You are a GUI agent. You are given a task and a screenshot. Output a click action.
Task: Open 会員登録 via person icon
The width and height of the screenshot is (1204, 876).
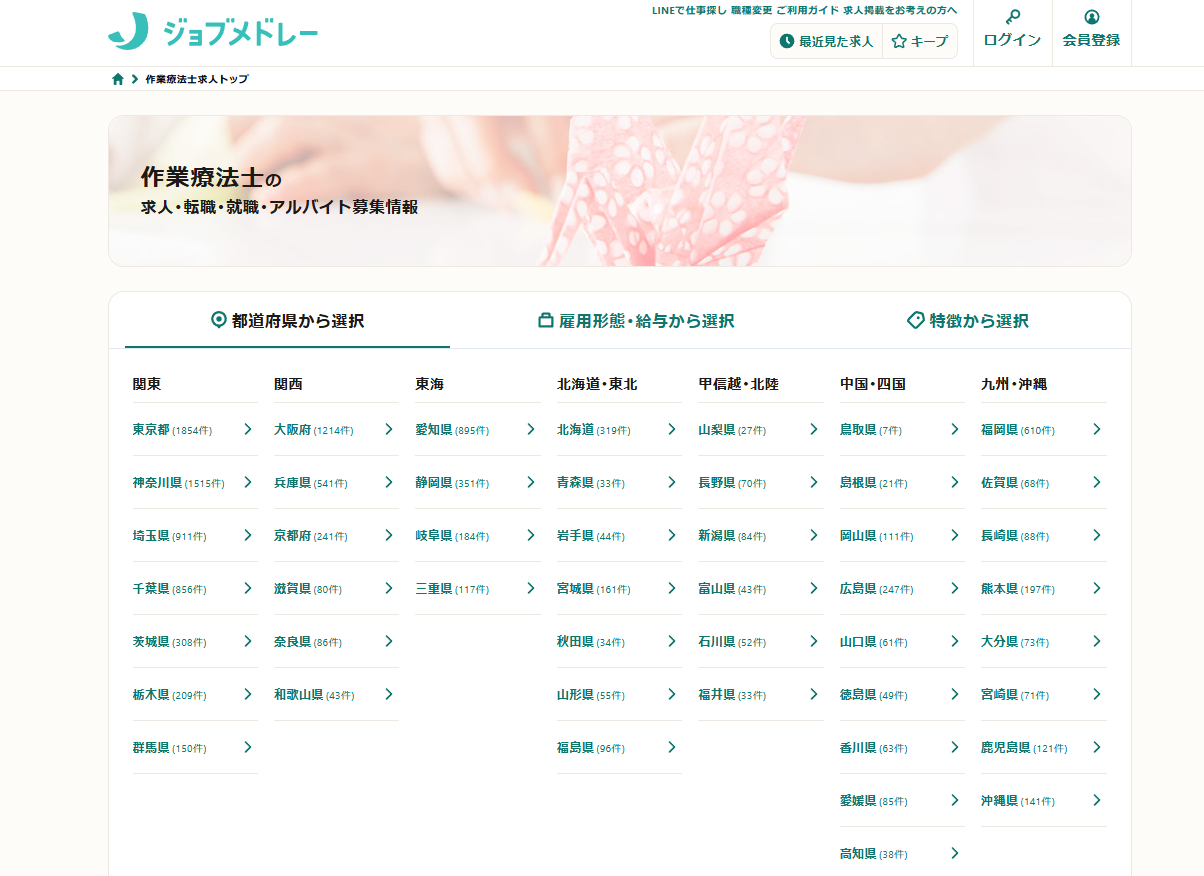coord(1091,32)
